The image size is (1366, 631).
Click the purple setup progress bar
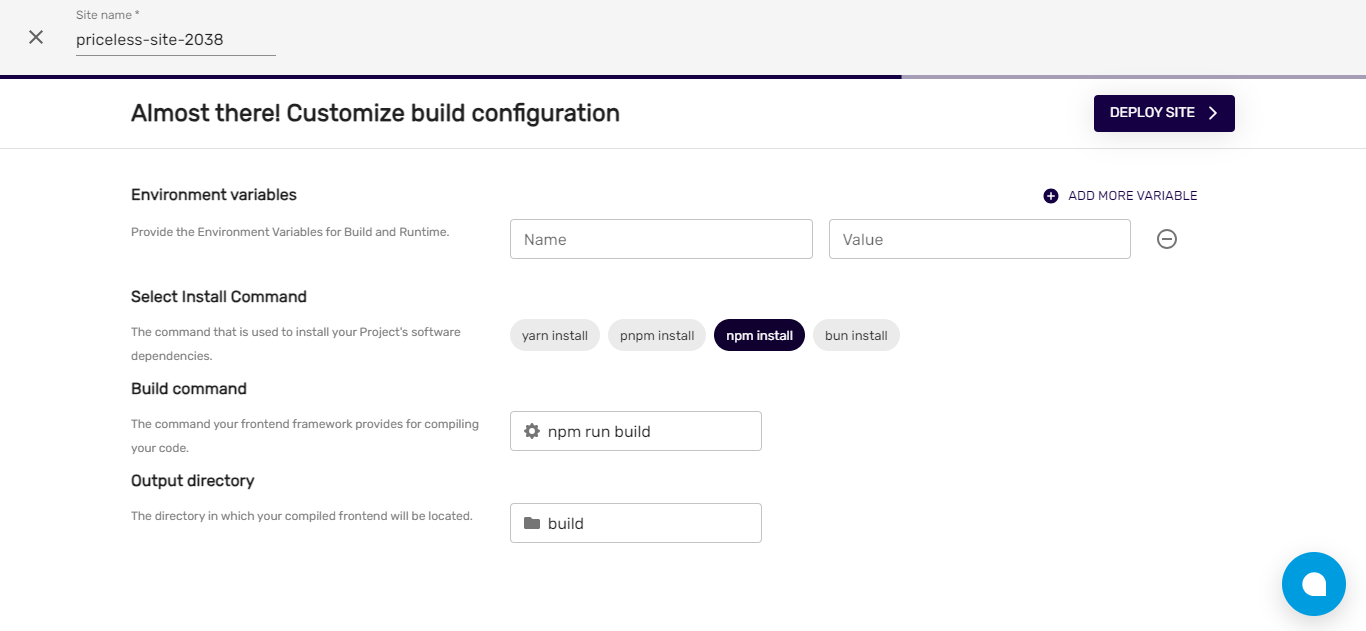(450, 76)
